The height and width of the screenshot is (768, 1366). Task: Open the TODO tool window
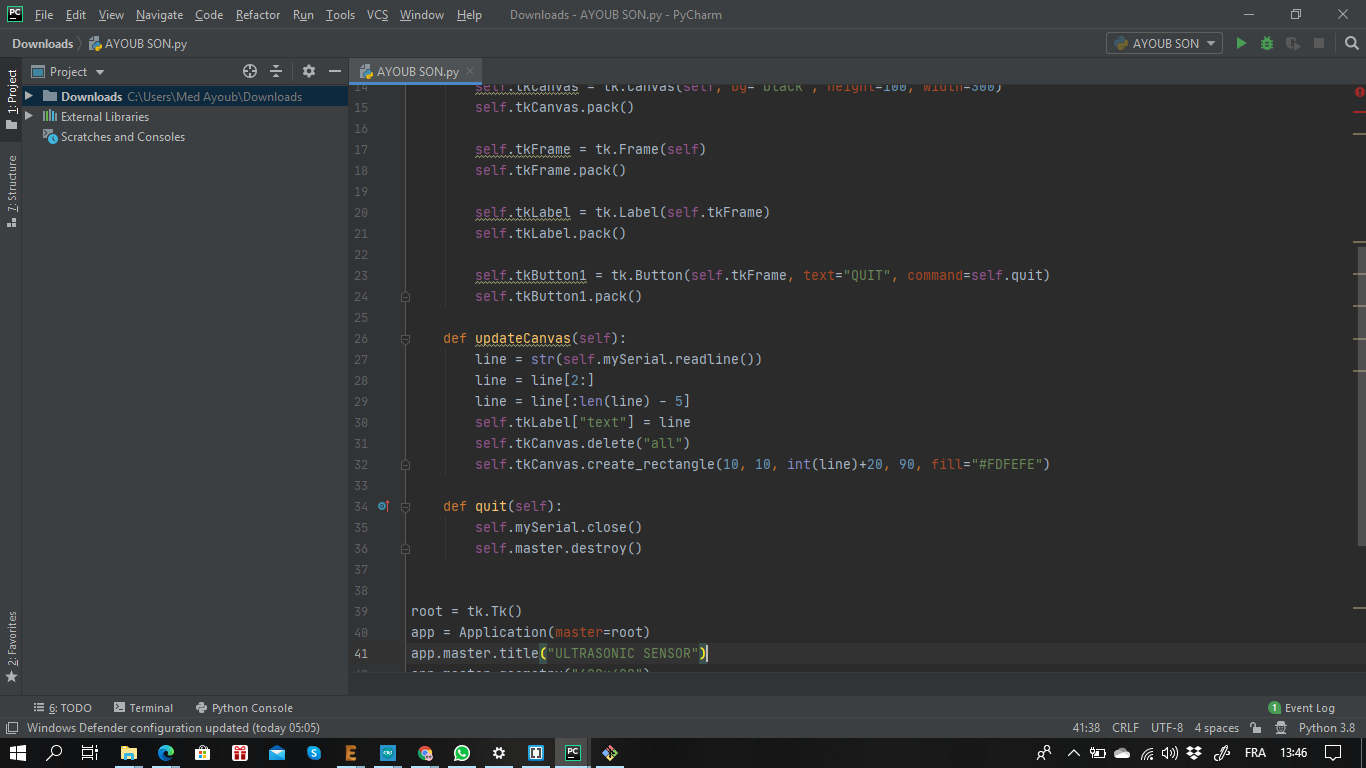pyautogui.click(x=63, y=708)
